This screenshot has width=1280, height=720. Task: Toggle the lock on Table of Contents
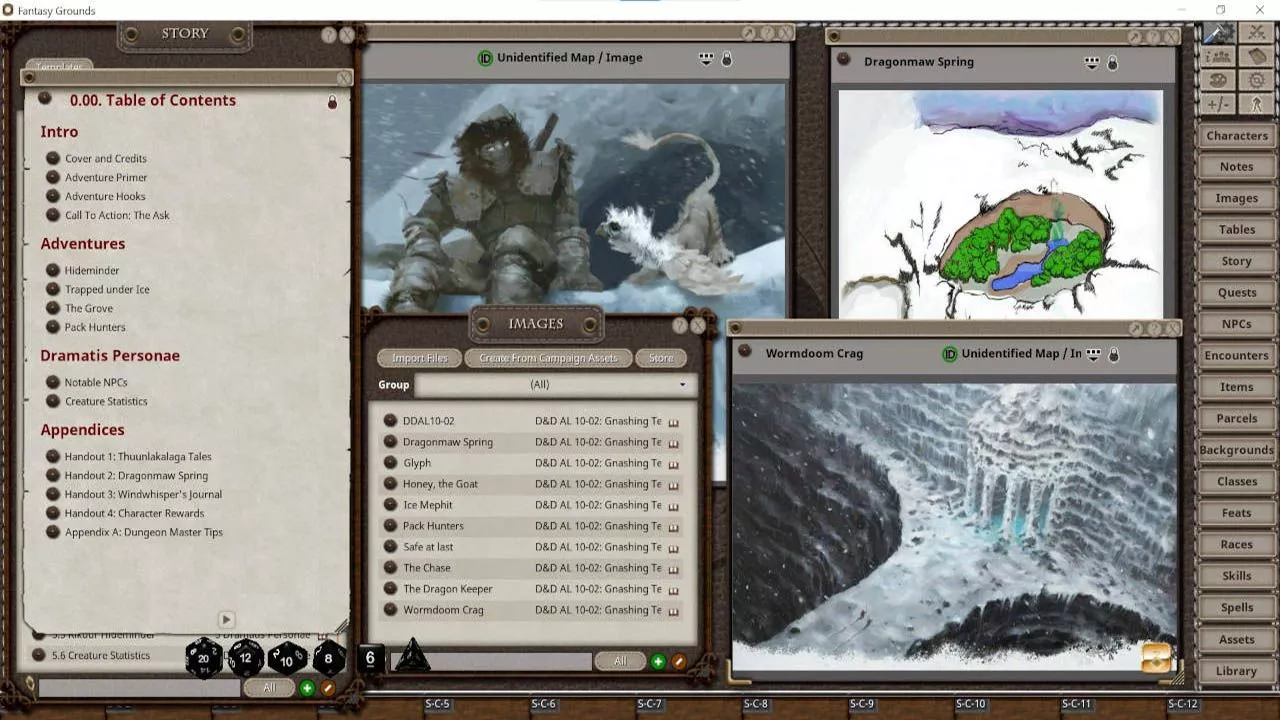click(332, 102)
